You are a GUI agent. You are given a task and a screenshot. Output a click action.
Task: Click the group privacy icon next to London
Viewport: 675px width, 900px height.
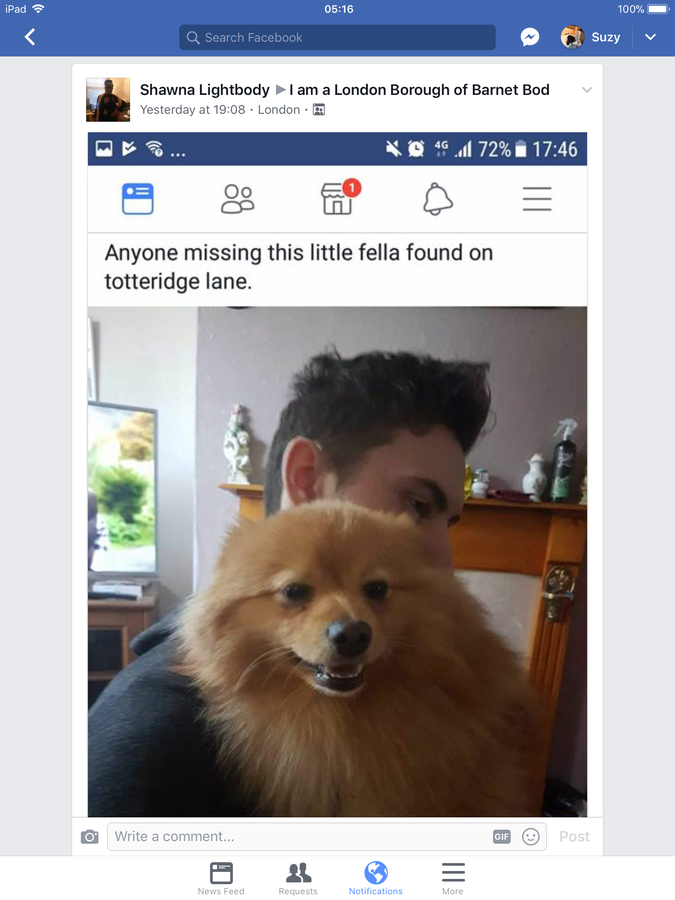click(319, 110)
